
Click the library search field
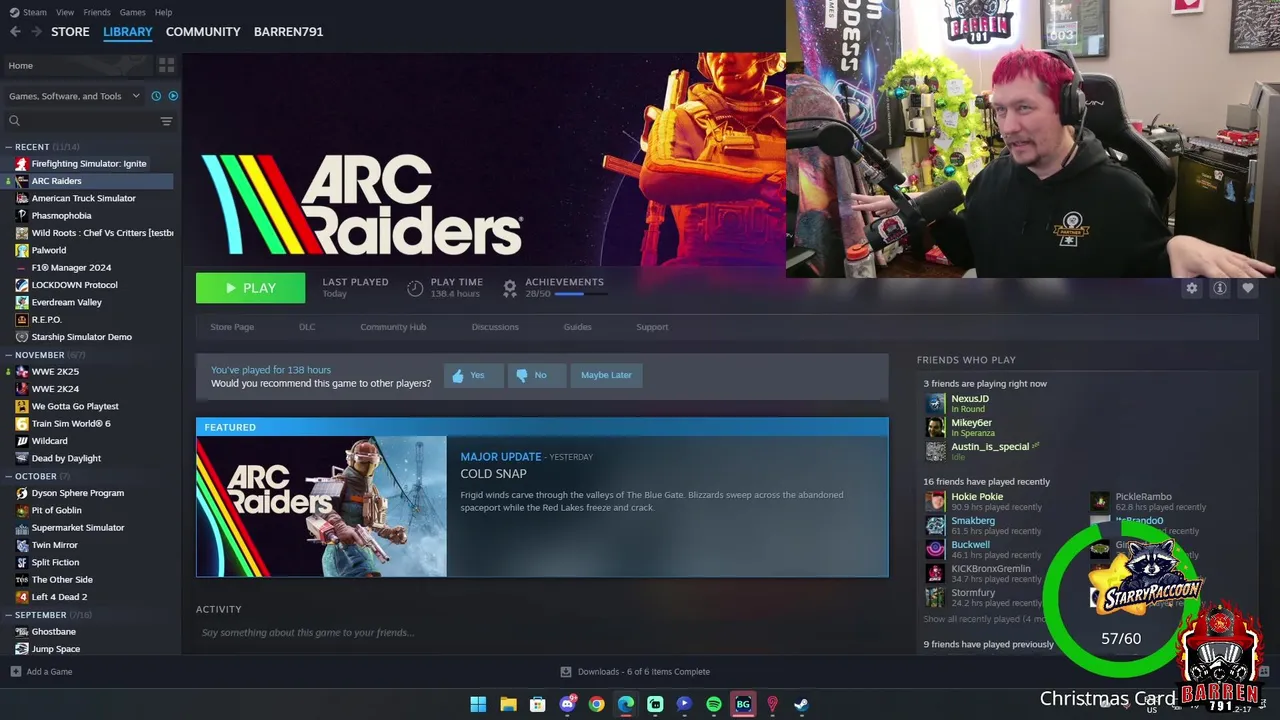coord(82,121)
